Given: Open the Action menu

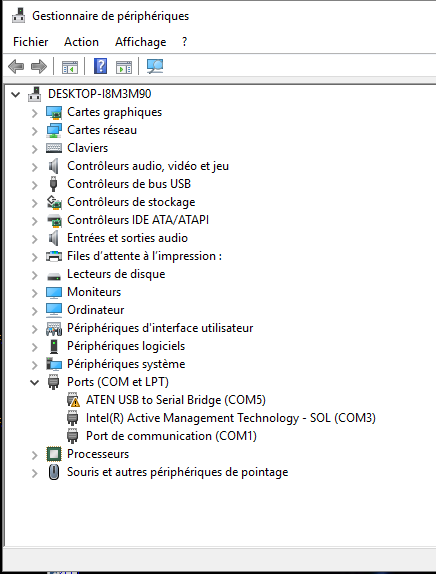Looking at the screenshot, I should pyautogui.click(x=81, y=42).
